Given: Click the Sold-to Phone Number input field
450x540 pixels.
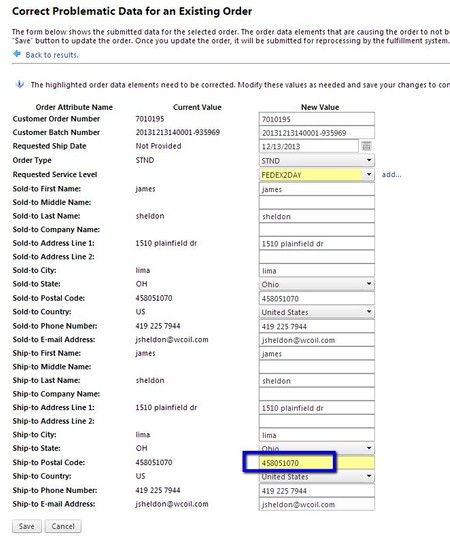Looking at the screenshot, I should pos(316,326).
